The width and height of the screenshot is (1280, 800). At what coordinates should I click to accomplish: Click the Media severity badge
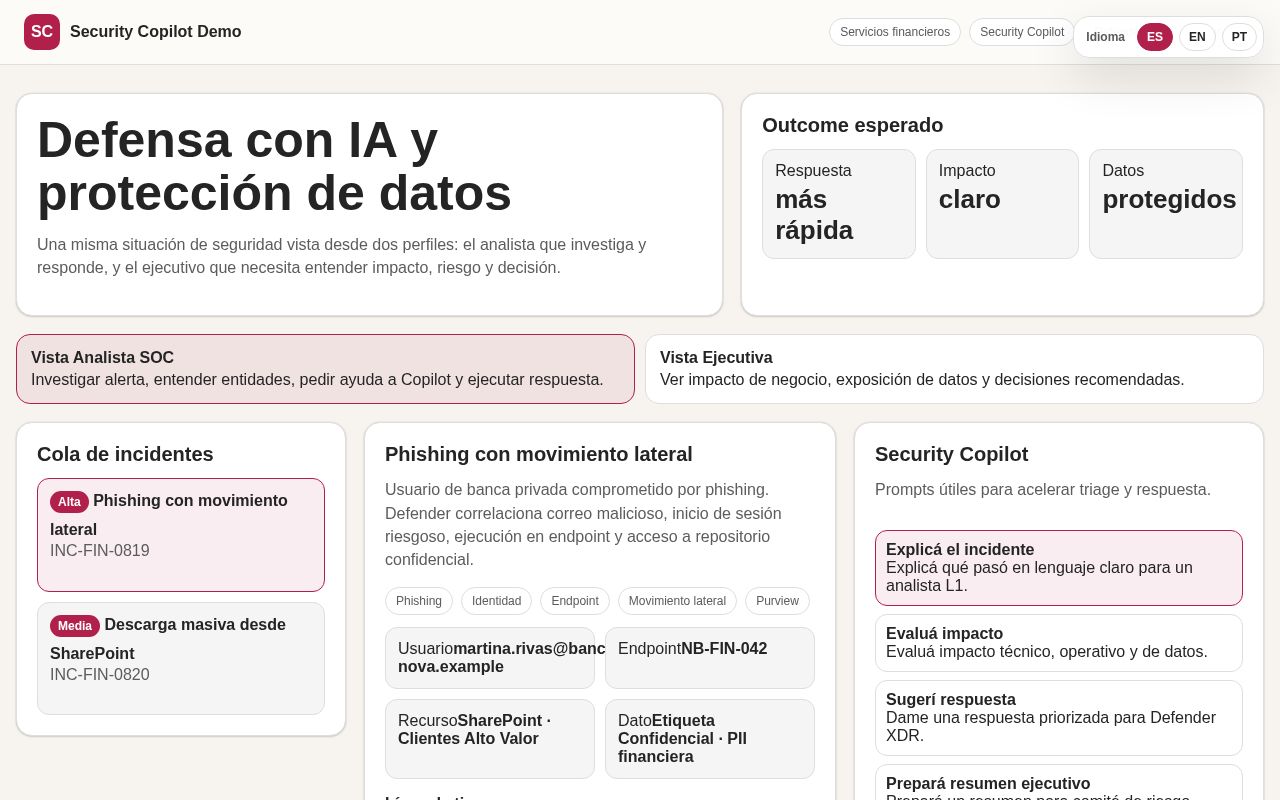[75, 626]
